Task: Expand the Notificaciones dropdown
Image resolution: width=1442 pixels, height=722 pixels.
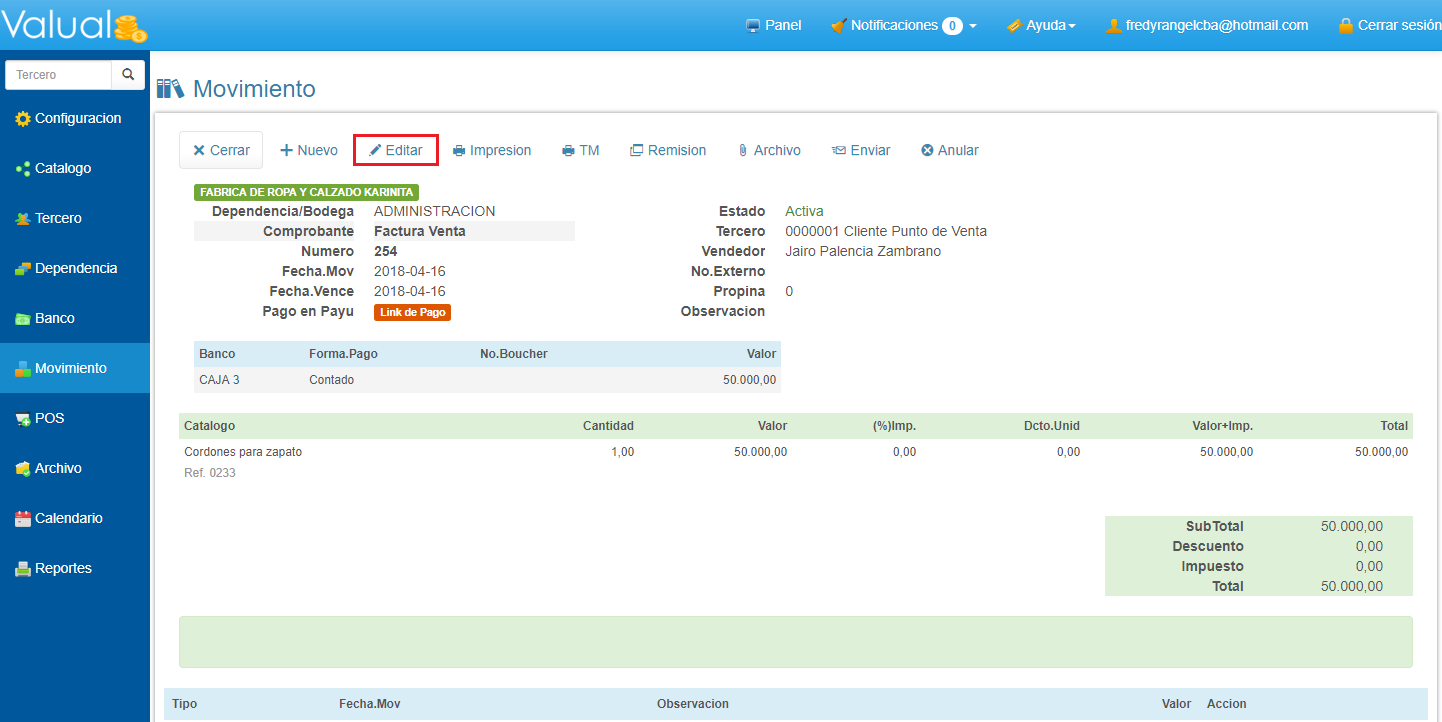Action: click(903, 25)
